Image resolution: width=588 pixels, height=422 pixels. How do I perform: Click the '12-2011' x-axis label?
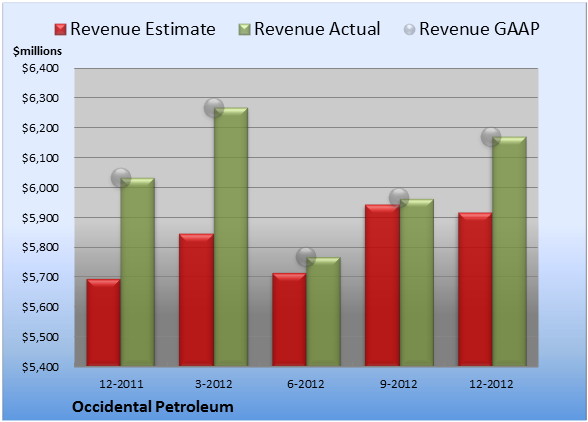[121, 384]
